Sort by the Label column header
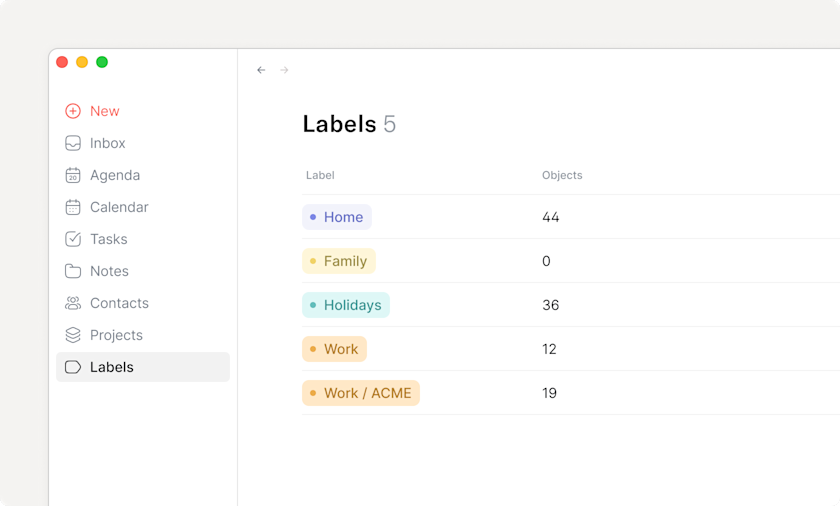840x506 pixels. pos(320,175)
